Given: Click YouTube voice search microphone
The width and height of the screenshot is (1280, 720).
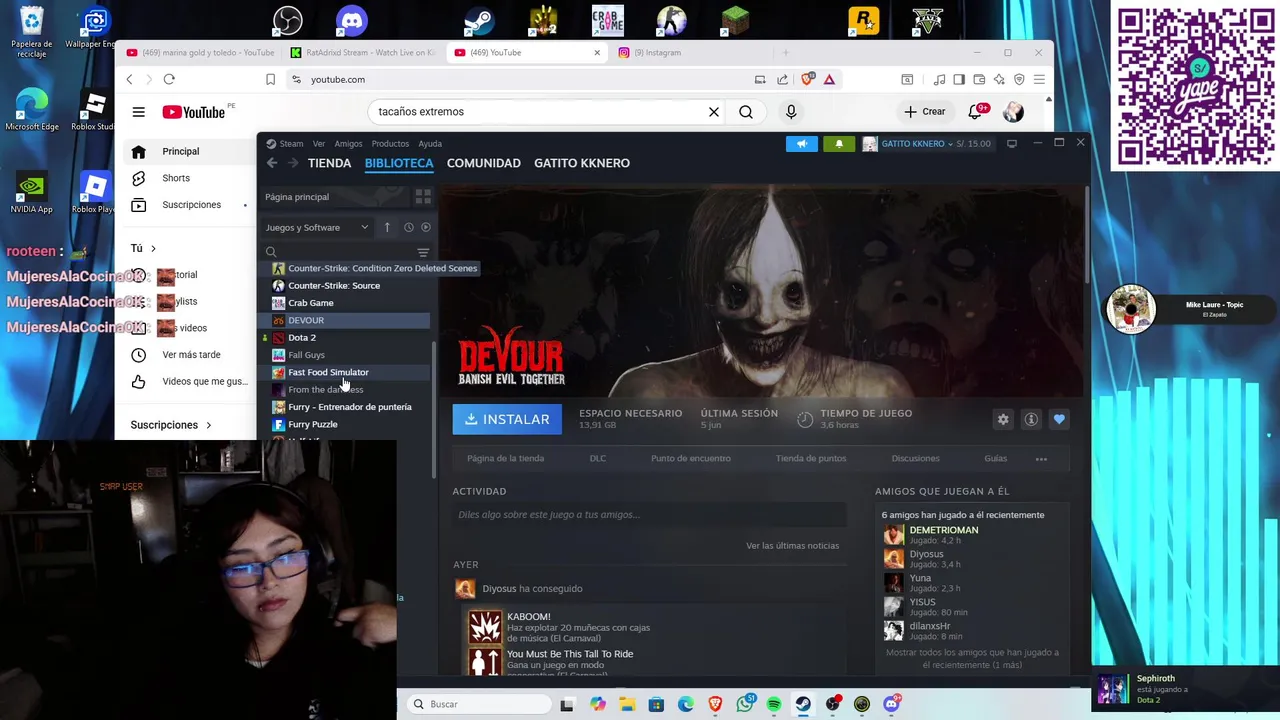Looking at the screenshot, I should pyautogui.click(x=791, y=112).
